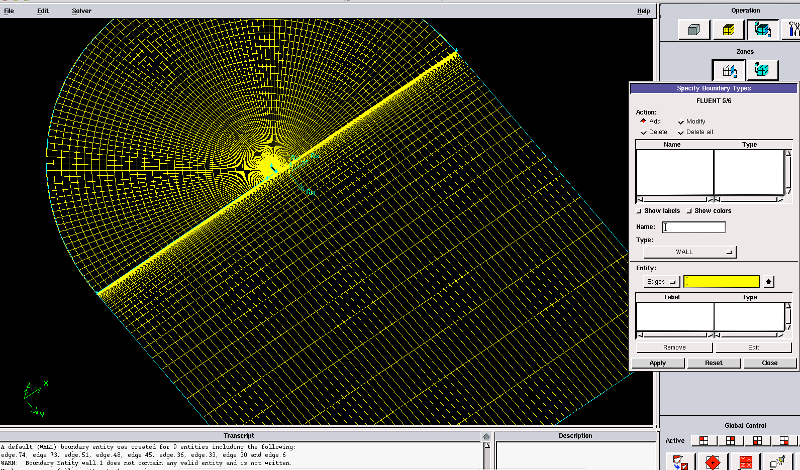Activate upper-left quadrant in Global Control
The image size is (800, 470).
[704, 440]
